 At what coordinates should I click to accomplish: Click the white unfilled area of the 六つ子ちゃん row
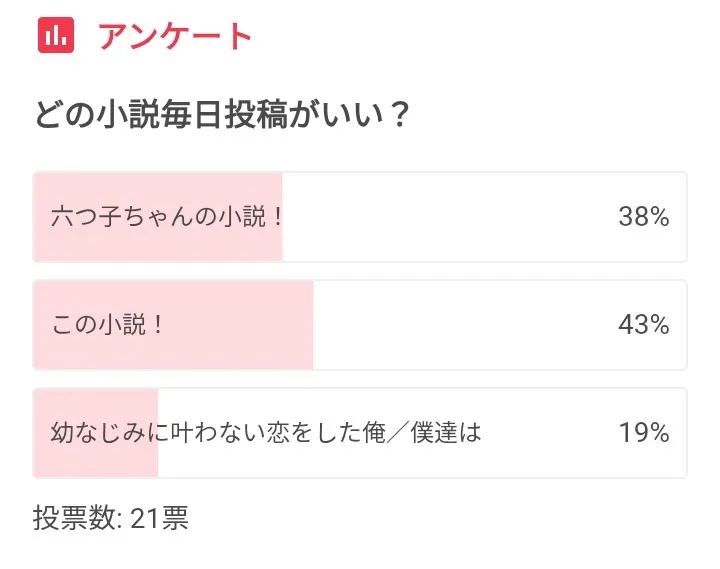tap(450, 217)
